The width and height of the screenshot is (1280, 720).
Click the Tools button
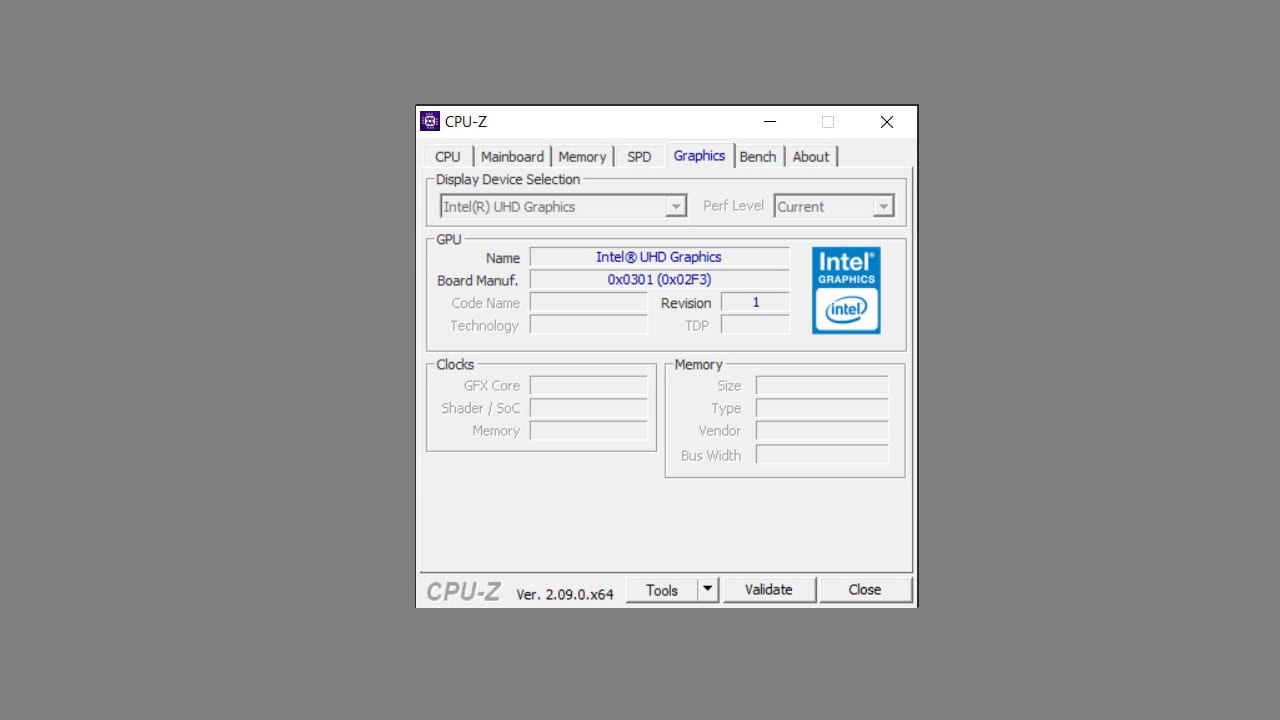click(661, 590)
